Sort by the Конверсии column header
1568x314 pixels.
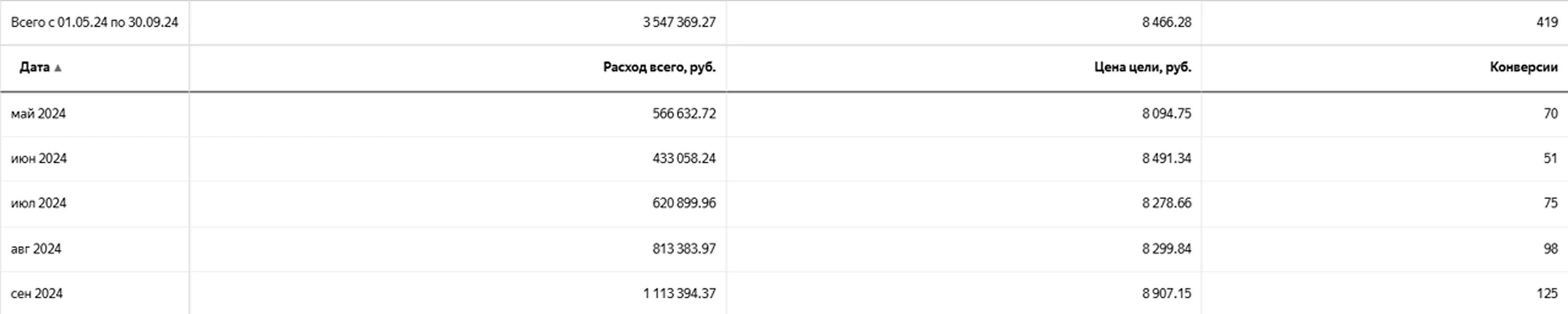[1523, 67]
